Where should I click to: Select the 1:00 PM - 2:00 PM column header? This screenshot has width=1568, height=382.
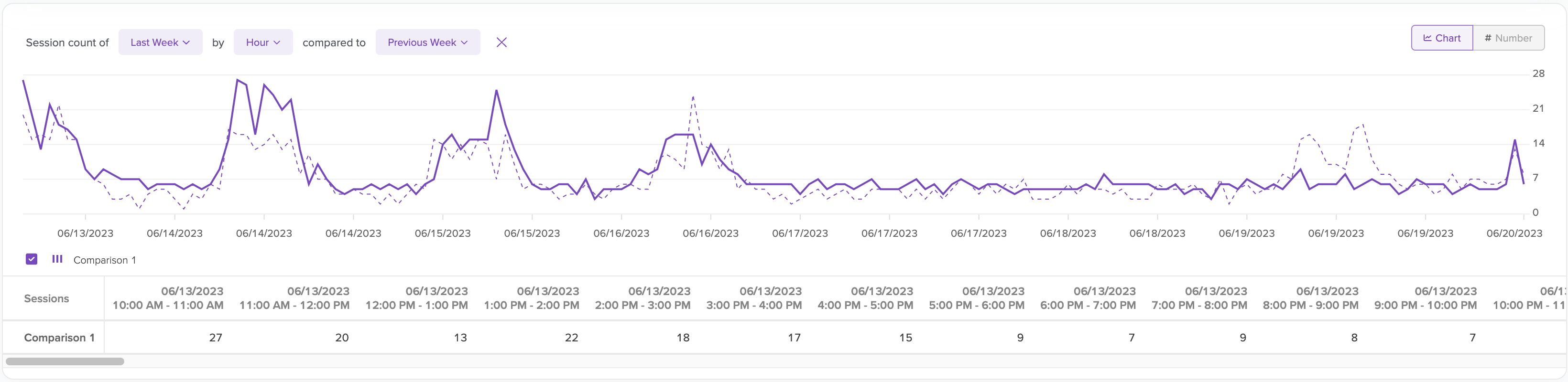(532, 298)
